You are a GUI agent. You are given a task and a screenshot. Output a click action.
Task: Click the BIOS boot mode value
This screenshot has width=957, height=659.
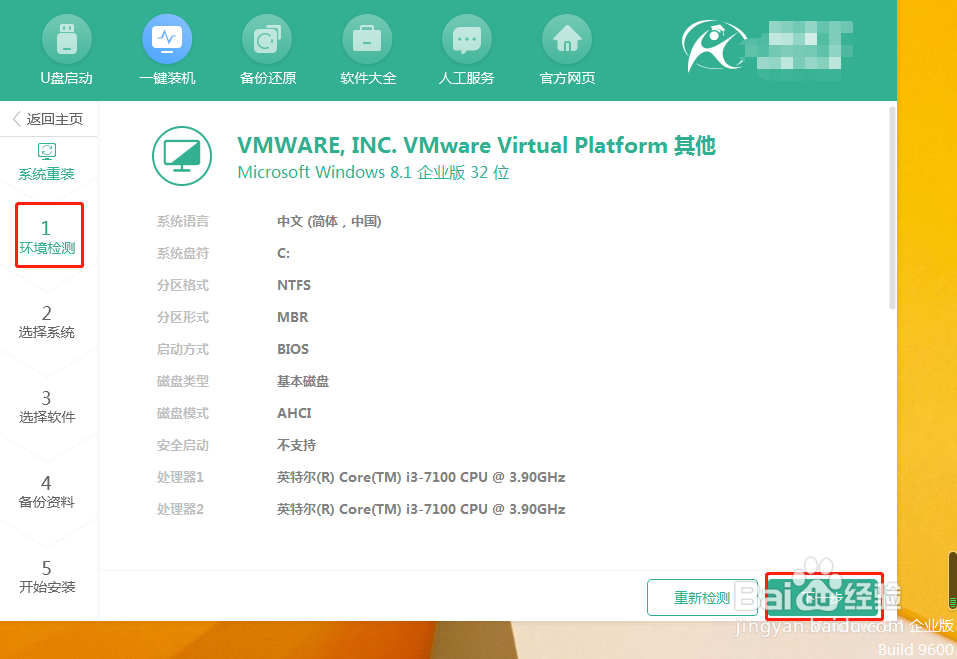tap(292, 349)
